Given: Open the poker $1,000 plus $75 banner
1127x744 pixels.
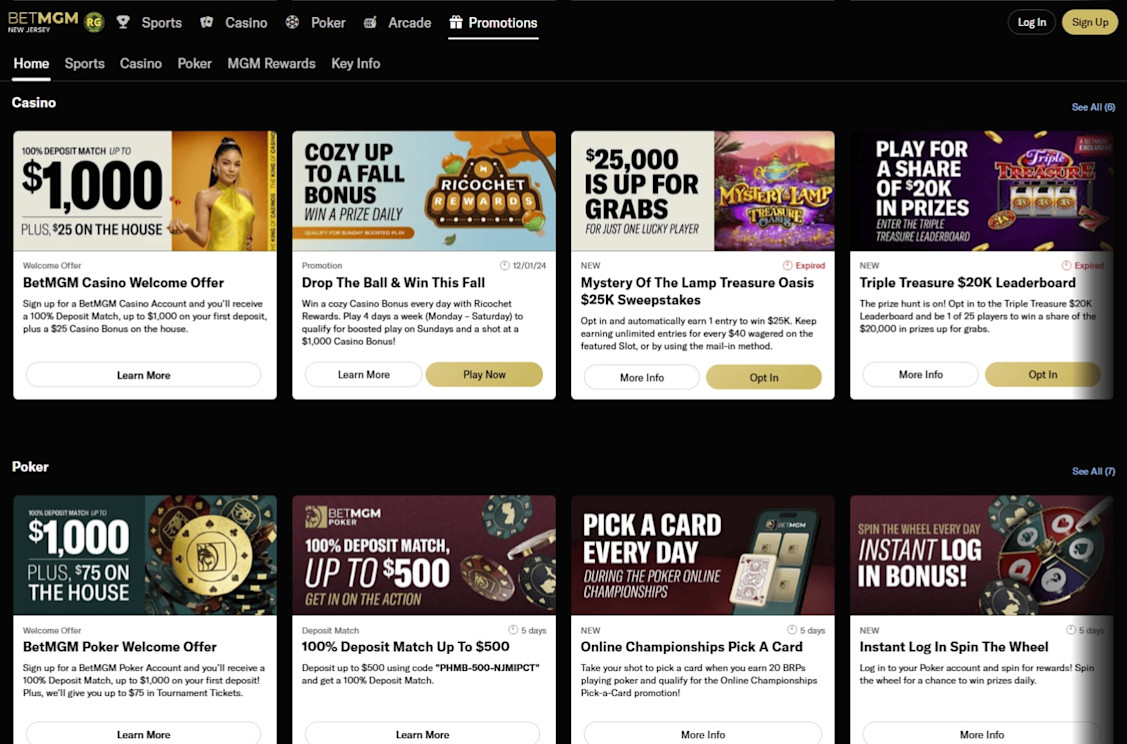Looking at the screenshot, I should click(145, 554).
